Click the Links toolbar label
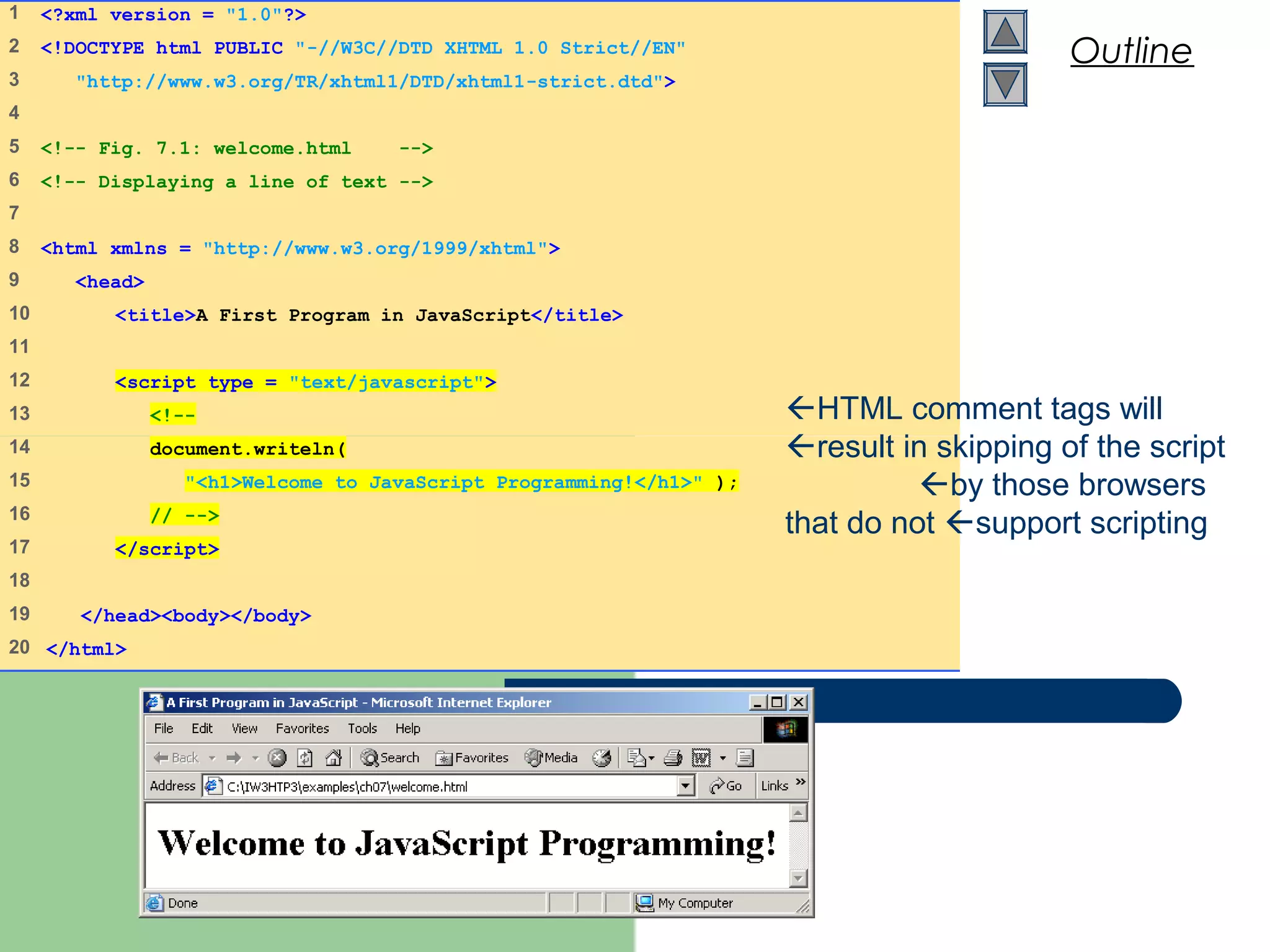Viewport: 1270px width, 952px height. pyautogui.click(x=775, y=786)
